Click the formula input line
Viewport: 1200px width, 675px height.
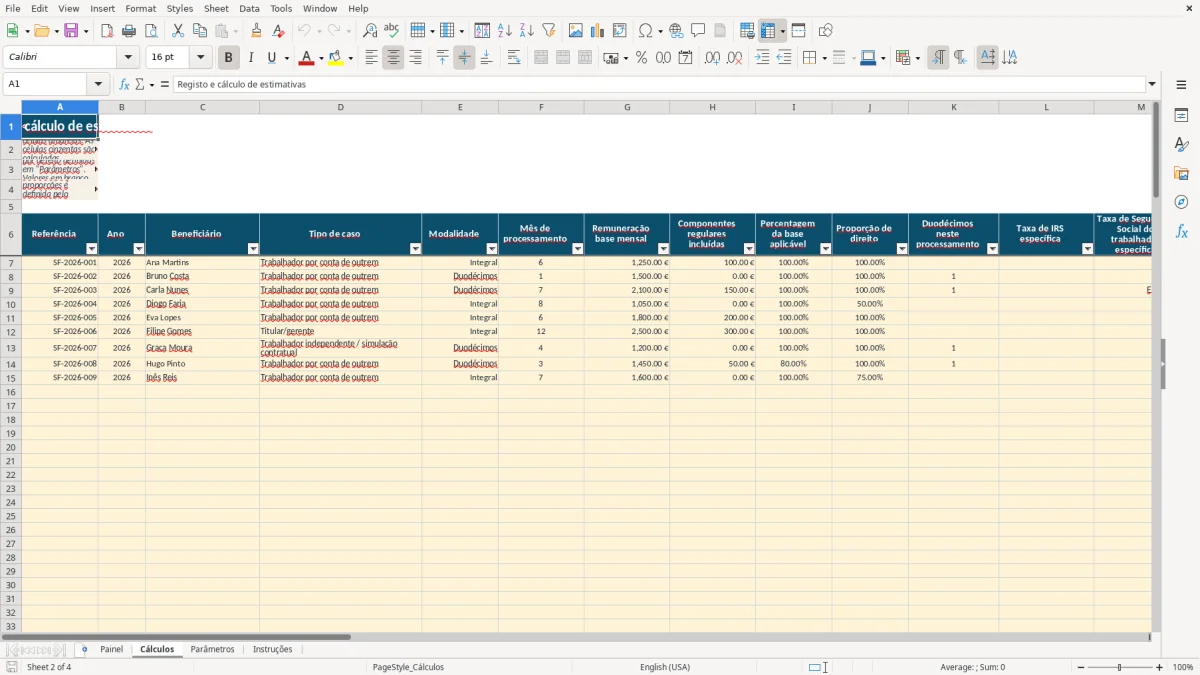coord(659,84)
